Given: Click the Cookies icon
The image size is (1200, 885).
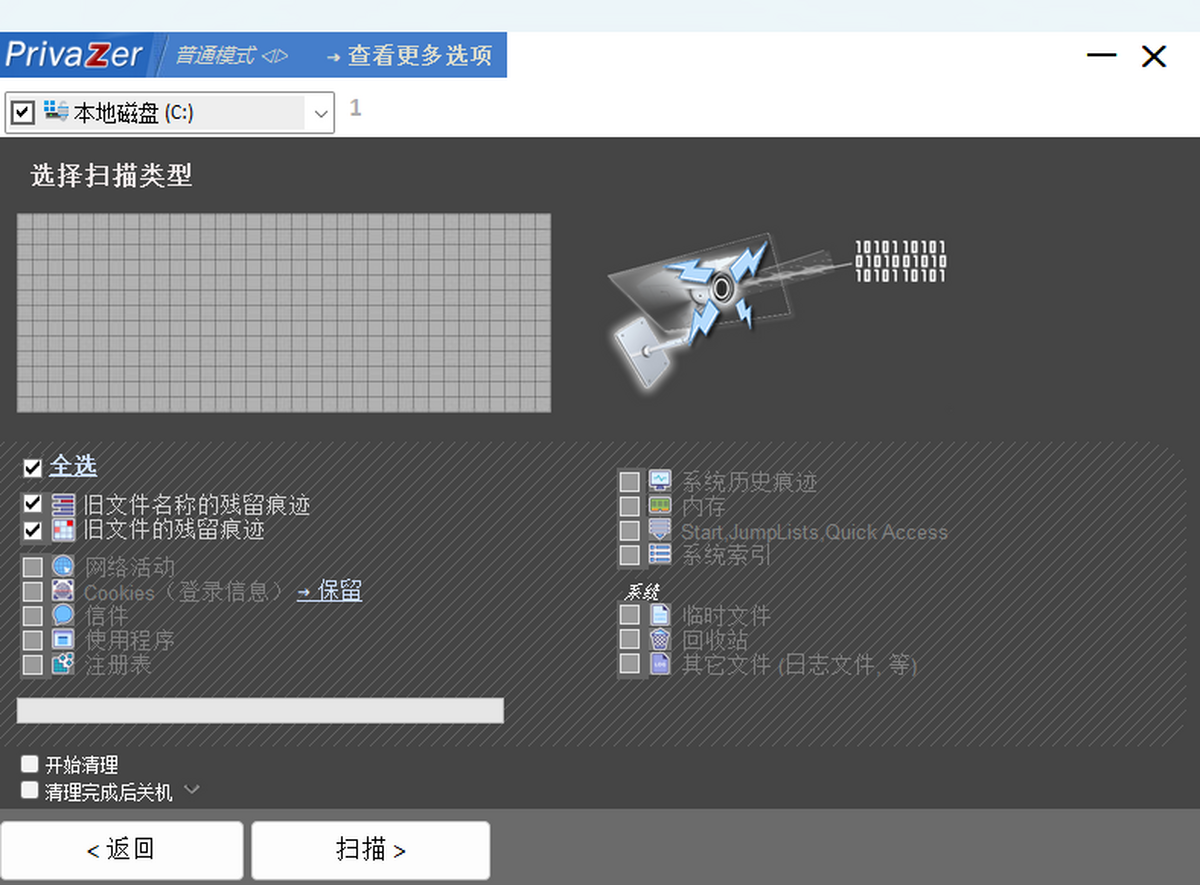Looking at the screenshot, I should [x=63, y=591].
